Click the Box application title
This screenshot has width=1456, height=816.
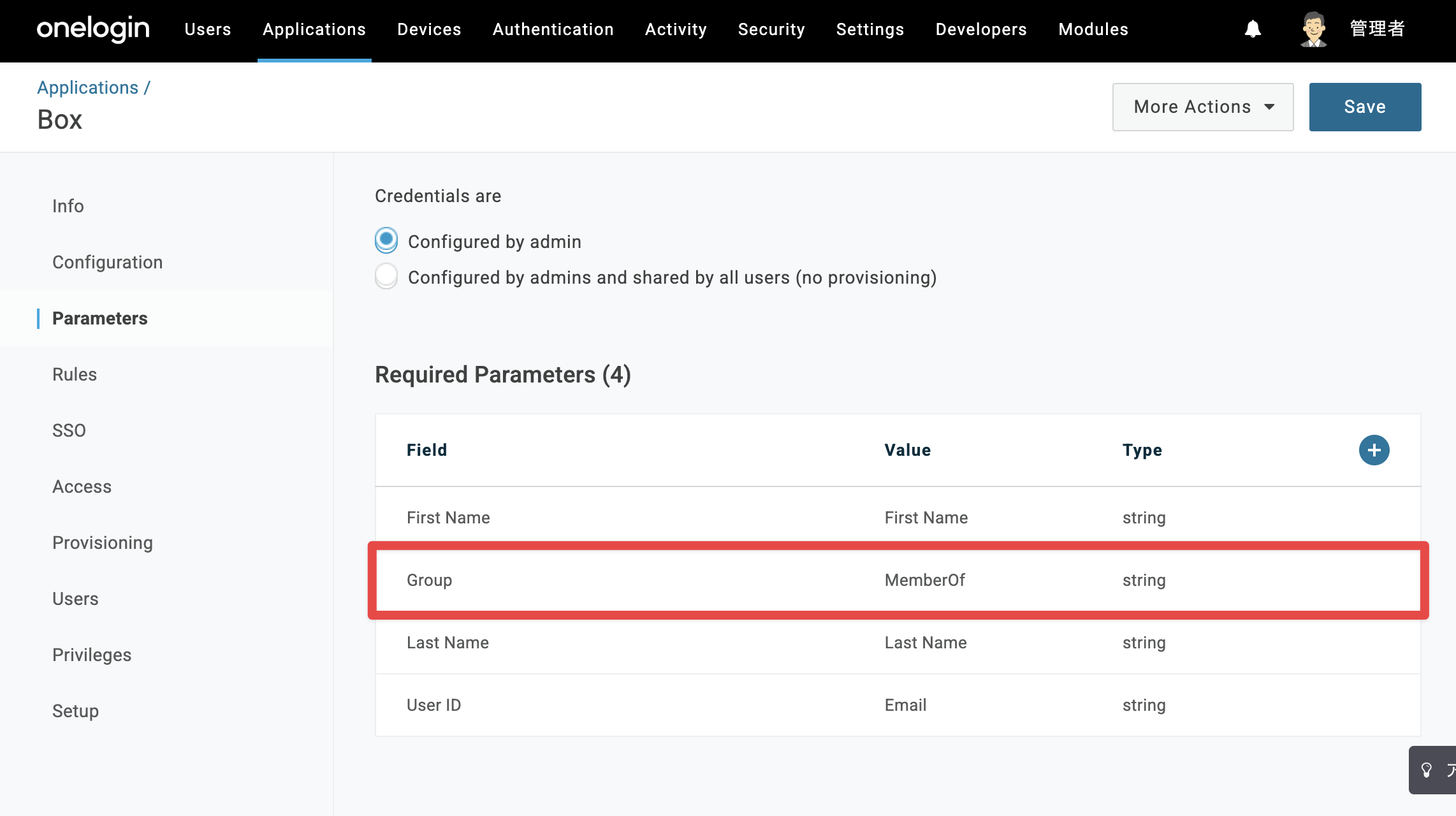(60, 120)
